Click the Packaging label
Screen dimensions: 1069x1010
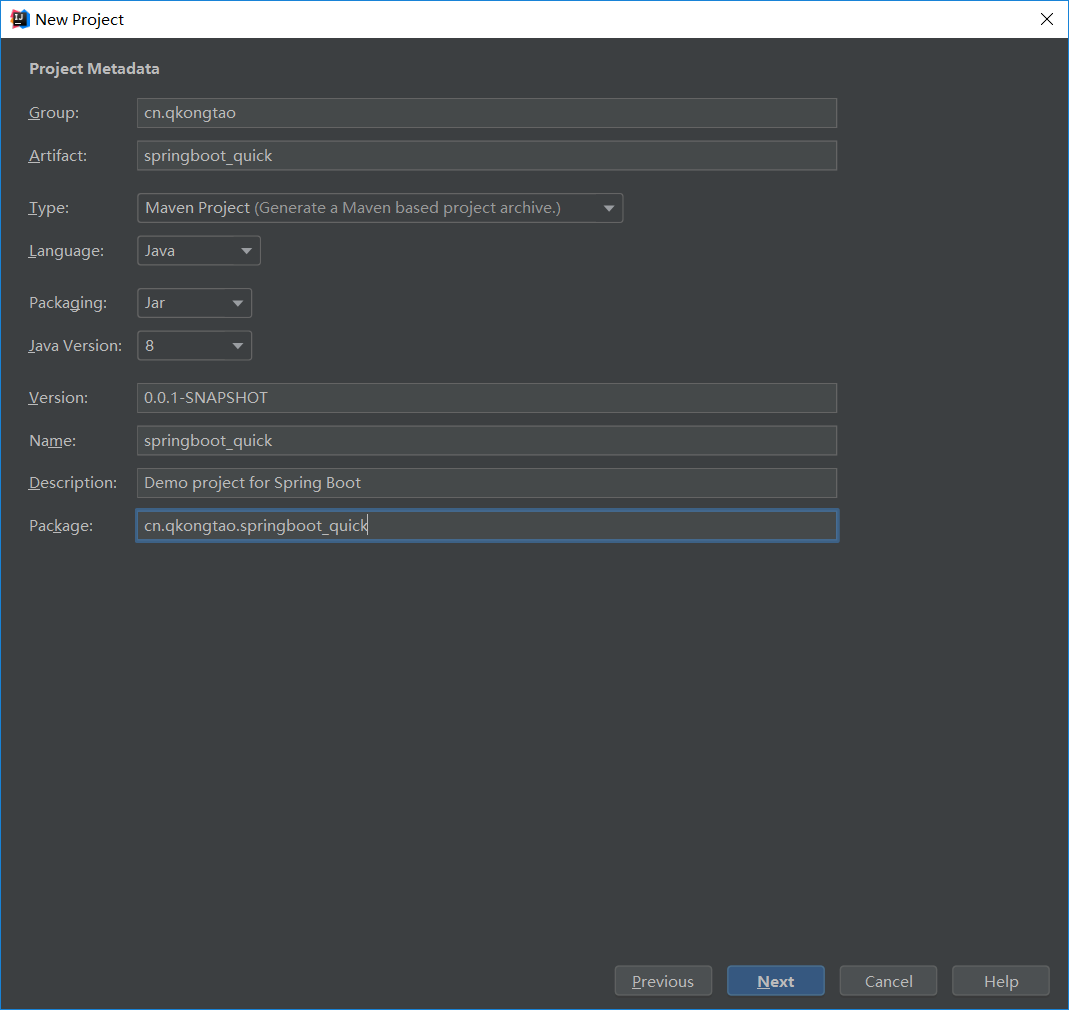67,303
